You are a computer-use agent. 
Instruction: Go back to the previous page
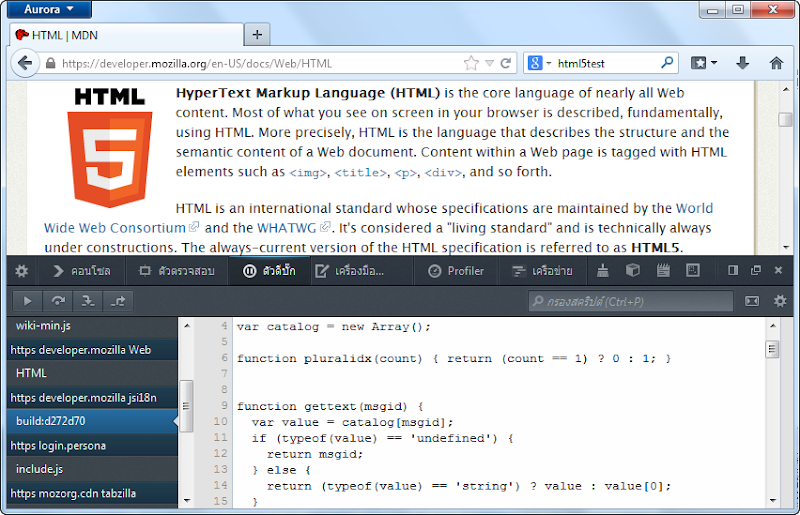(24, 63)
